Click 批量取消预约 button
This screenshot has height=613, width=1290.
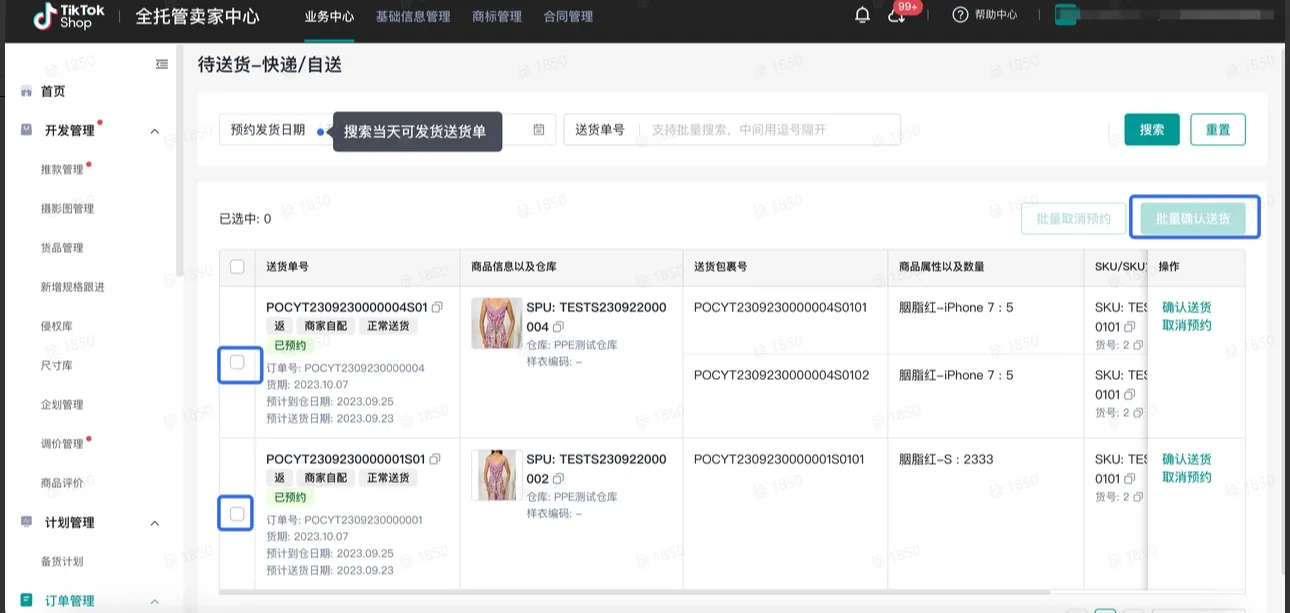point(1073,218)
